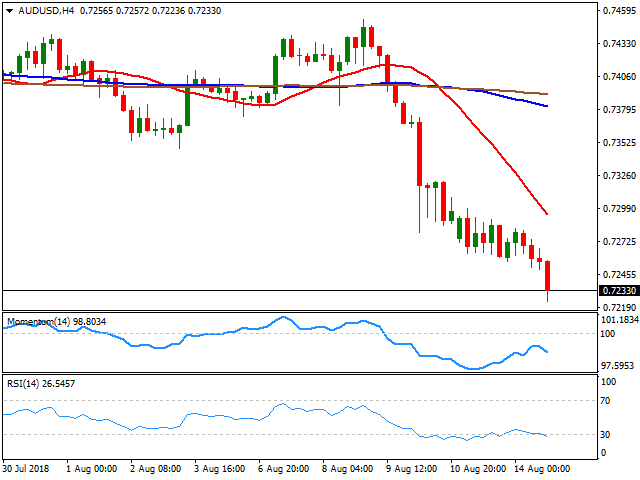Select the 6 Aug 20:00 time label
The width and height of the screenshot is (640, 480).
pyautogui.click(x=284, y=469)
